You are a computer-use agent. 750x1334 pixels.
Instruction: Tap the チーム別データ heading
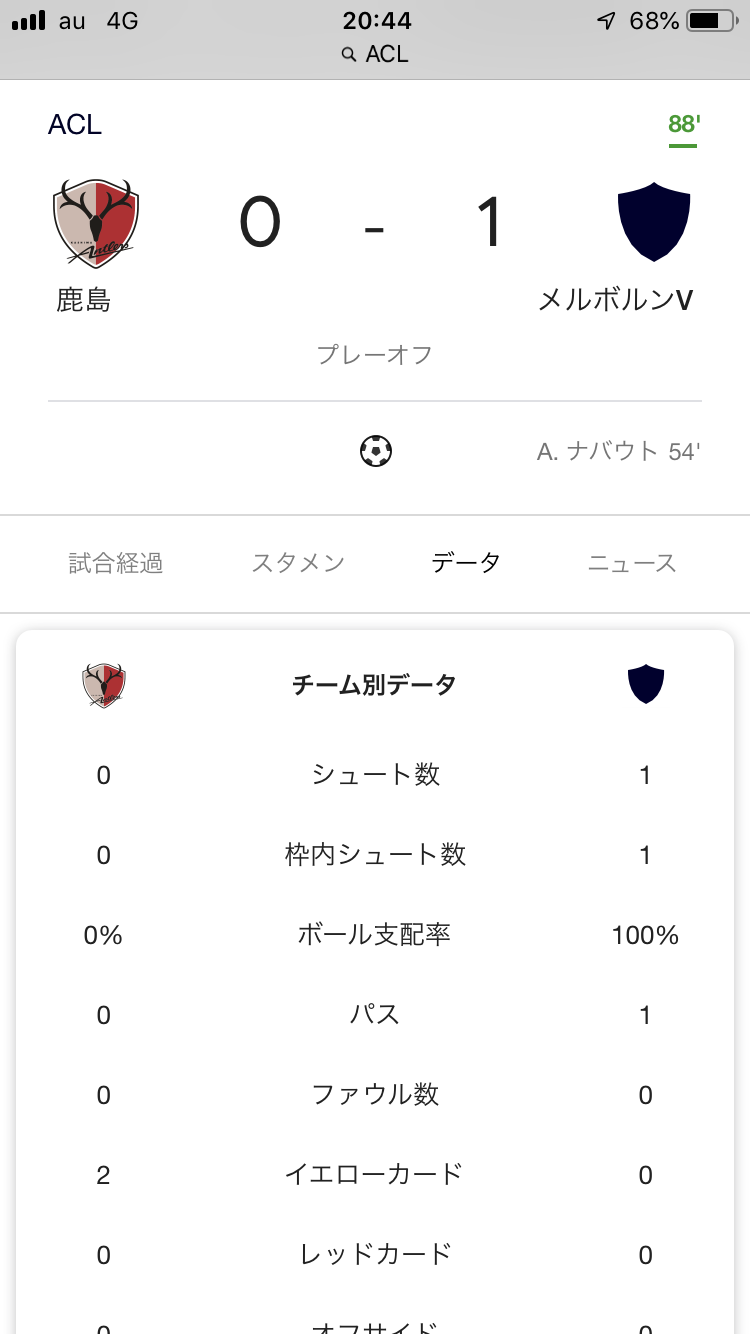(x=374, y=685)
